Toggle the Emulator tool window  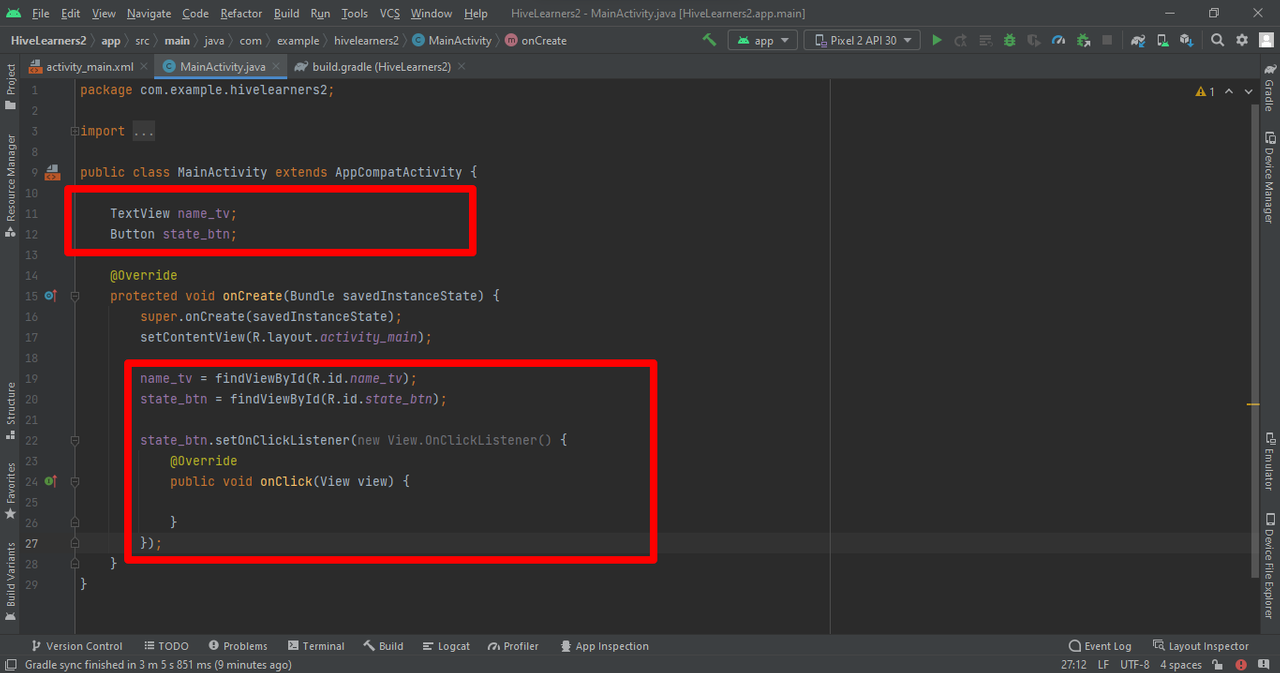(x=1269, y=461)
